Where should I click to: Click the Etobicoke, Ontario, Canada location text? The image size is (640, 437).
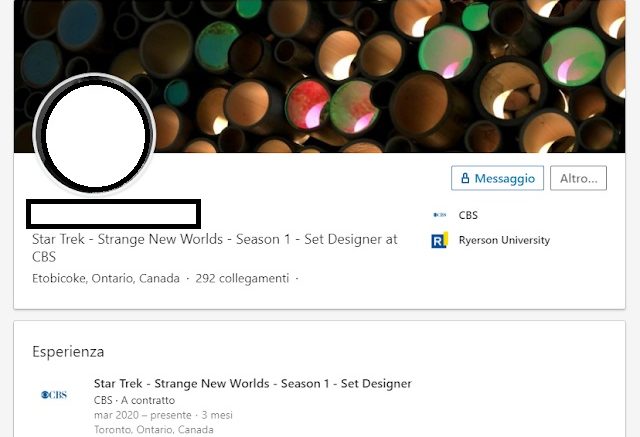[106, 278]
